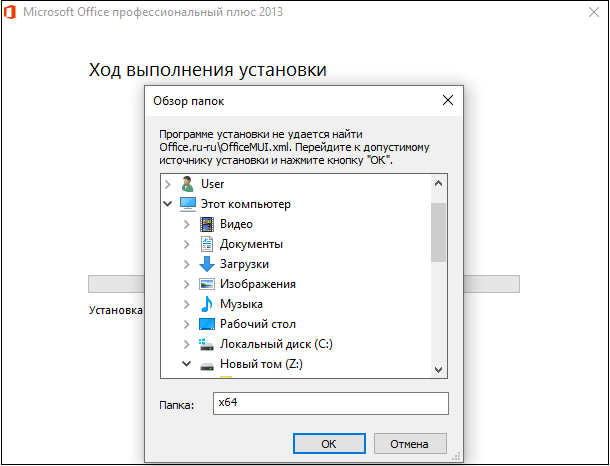
Task: Select the Изображения folder
Action: coord(258,284)
